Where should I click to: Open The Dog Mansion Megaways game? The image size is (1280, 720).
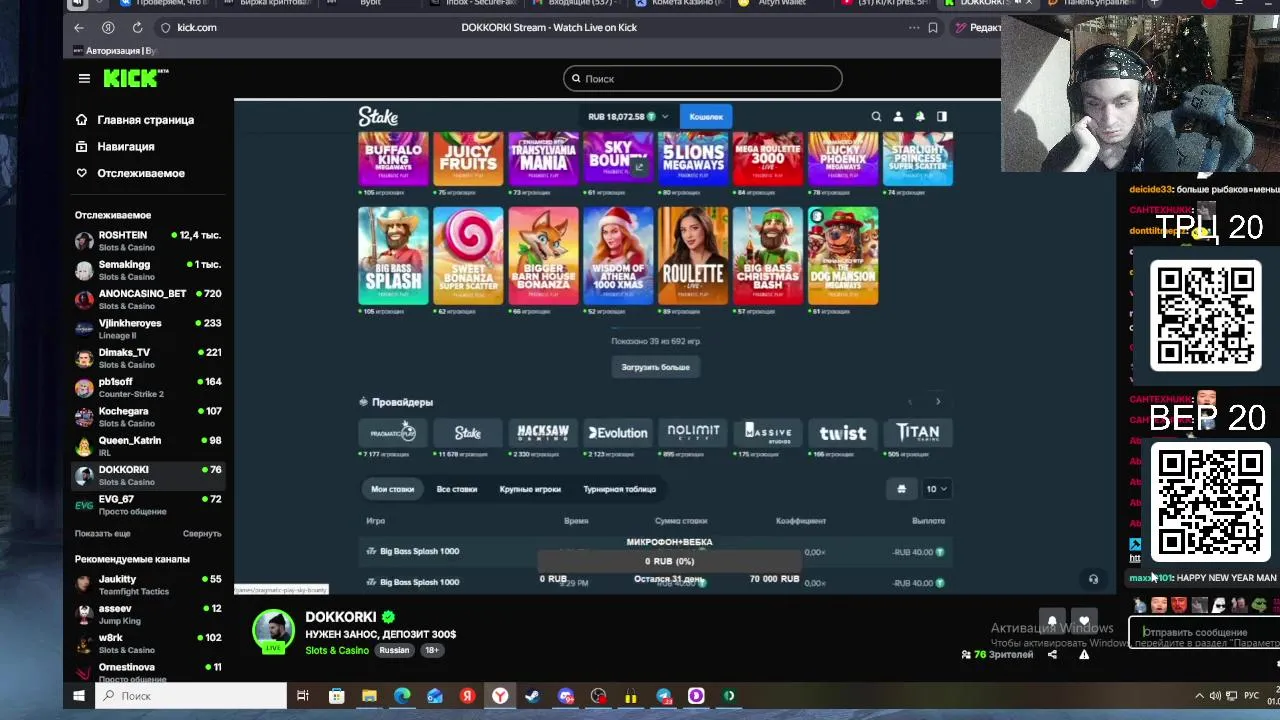843,255
